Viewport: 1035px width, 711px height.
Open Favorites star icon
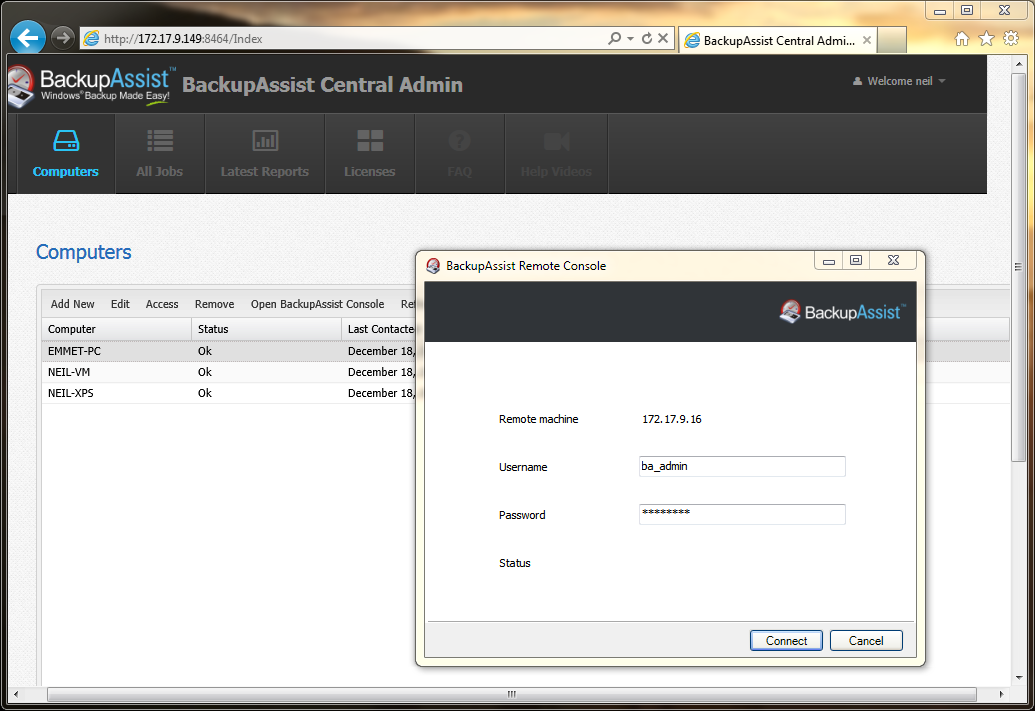pyautogui.click(x=986, y=39)
